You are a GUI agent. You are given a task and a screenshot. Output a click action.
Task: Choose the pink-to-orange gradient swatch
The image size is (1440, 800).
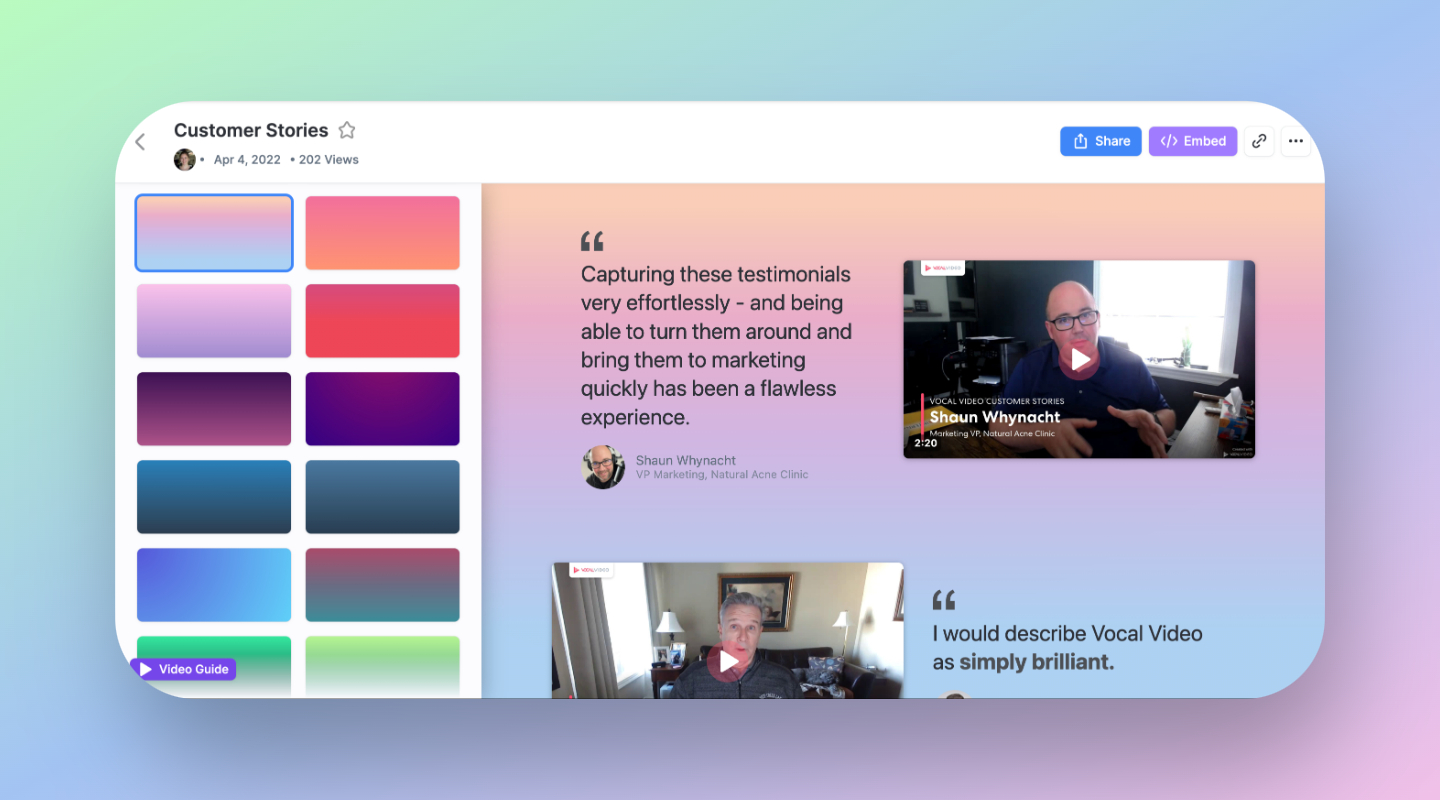click(382, 233)
